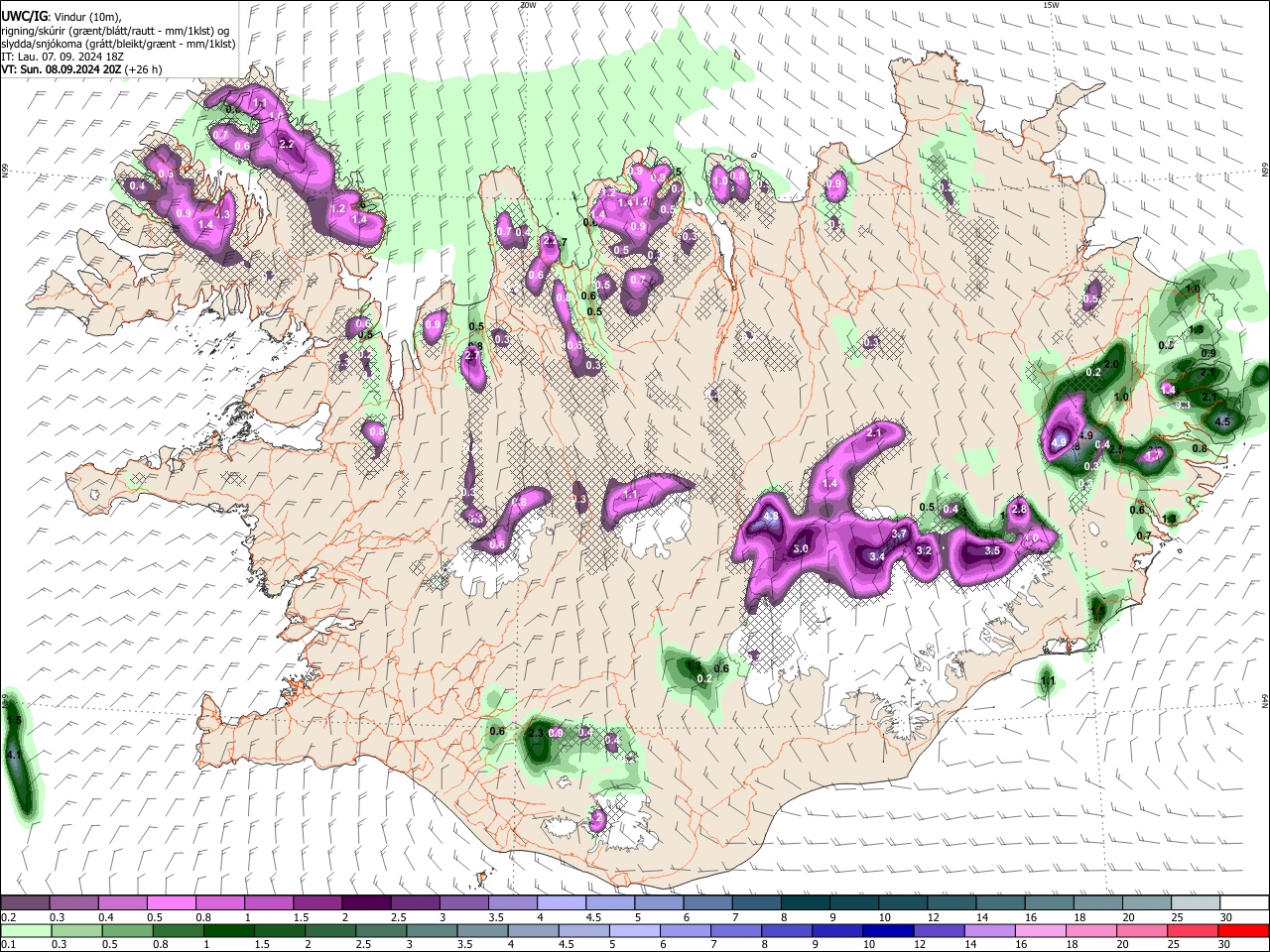This screenshot has width=1270, height=952.
Task: Click the 0.4 orchid swatch in snow legend
Action: 122,903
